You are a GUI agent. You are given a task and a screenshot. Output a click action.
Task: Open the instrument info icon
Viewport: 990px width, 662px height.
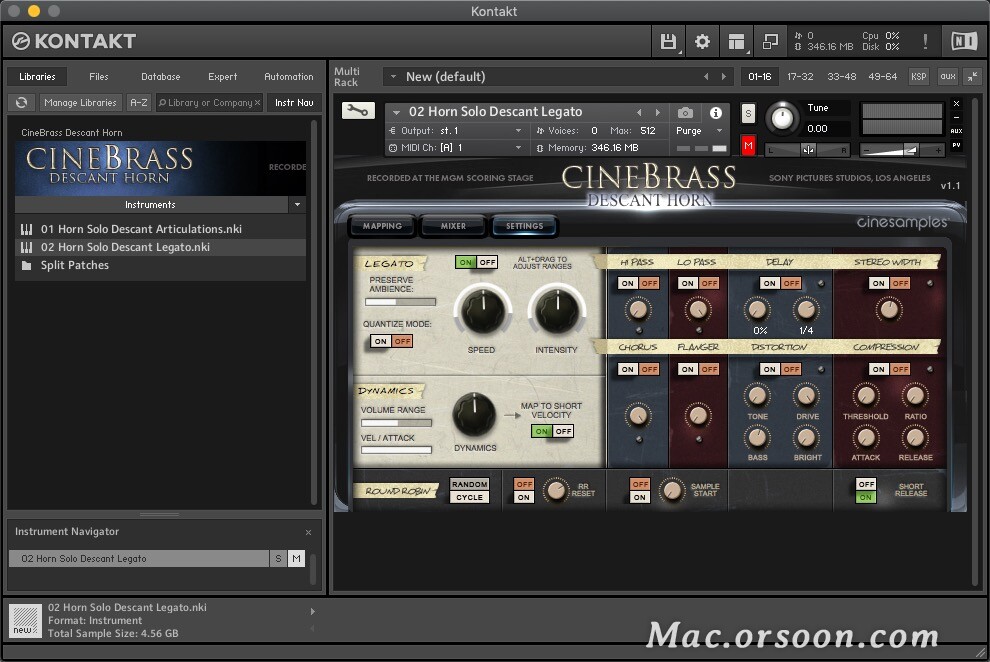coord(715,112)
